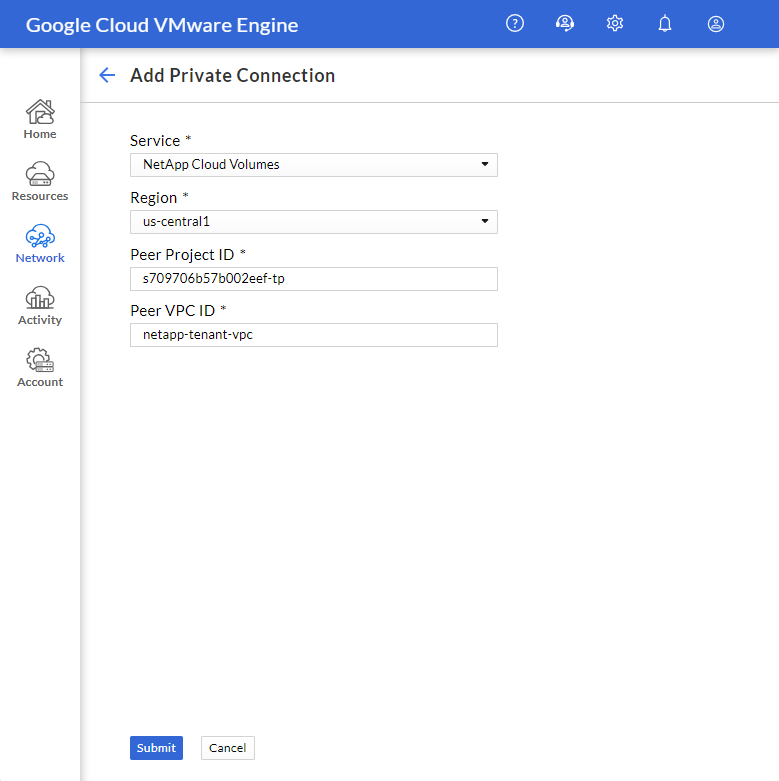Viewport: 779px width, 781px height.
Task: Click the Cancel button
Action: [x=228, y=748]
